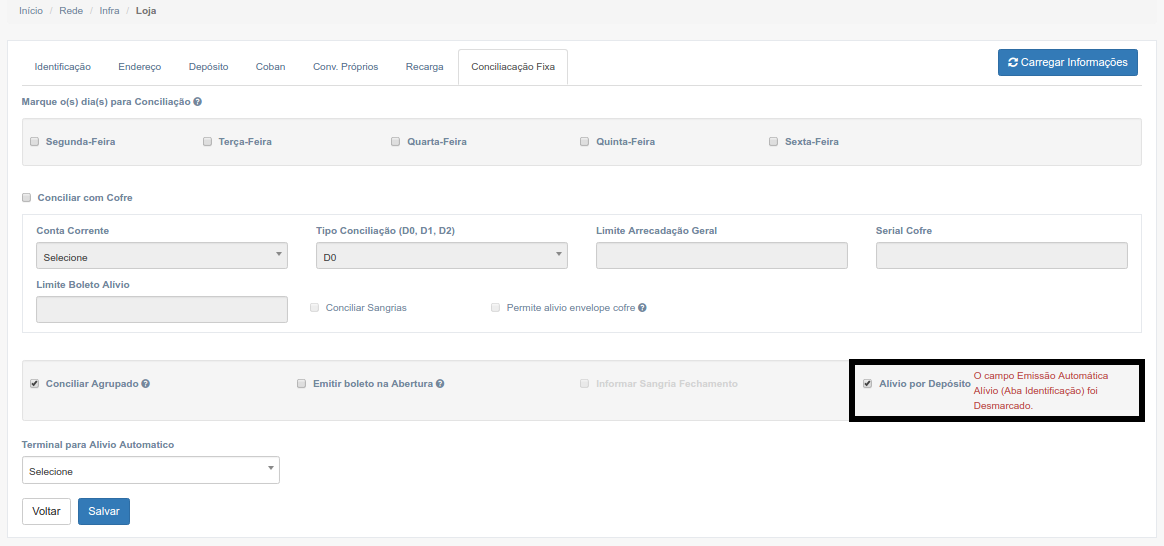
Task: Uncheck the Alívio por Depósito checkbox
Action: [868, 384]
